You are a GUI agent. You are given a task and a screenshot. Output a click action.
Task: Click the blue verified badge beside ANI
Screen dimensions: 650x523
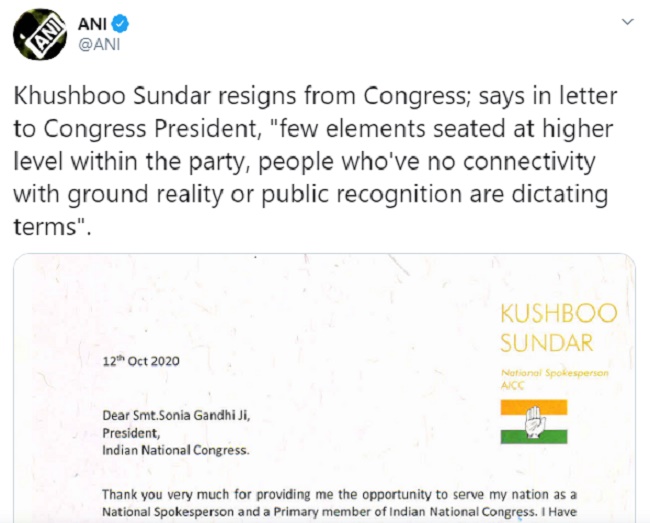pos(120,24)
